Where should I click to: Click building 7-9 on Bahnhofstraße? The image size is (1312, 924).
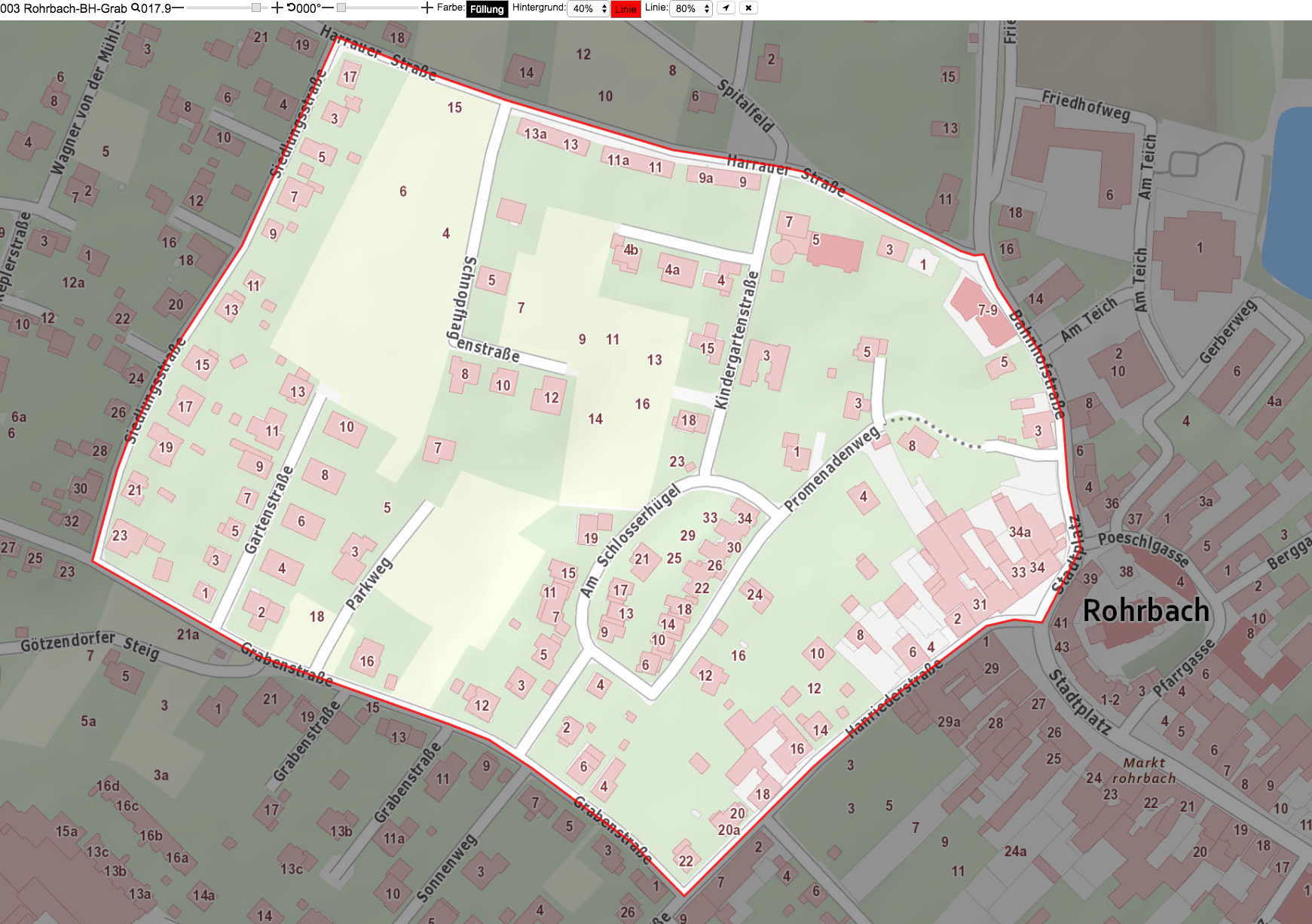coord(987,310)
